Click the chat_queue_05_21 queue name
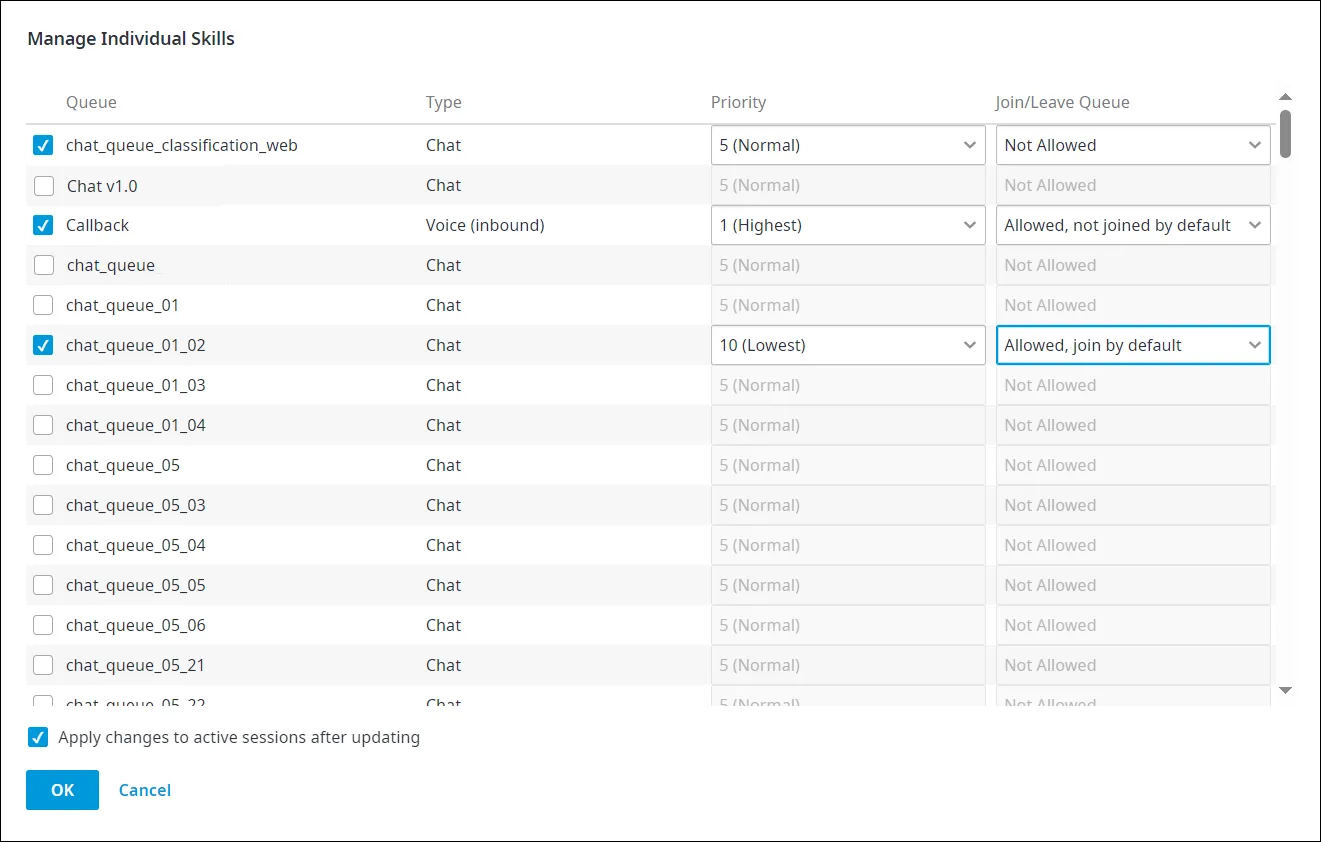This screenshot has height=842, width=1321. coord(136,665)
